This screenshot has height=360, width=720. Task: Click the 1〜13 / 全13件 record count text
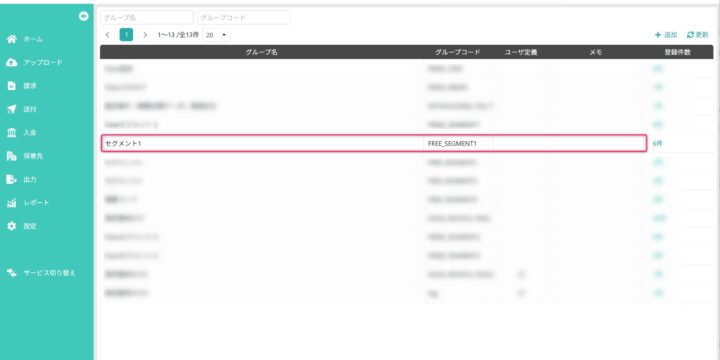pos(178,35)
